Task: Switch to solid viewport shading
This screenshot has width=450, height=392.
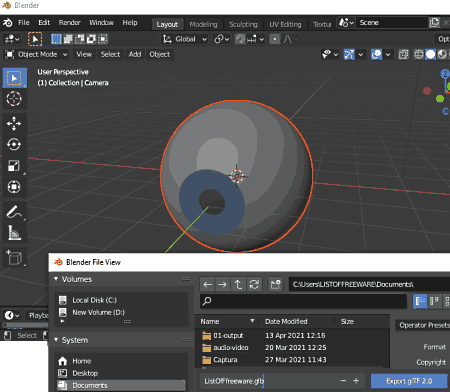Action: coord(430,54)
